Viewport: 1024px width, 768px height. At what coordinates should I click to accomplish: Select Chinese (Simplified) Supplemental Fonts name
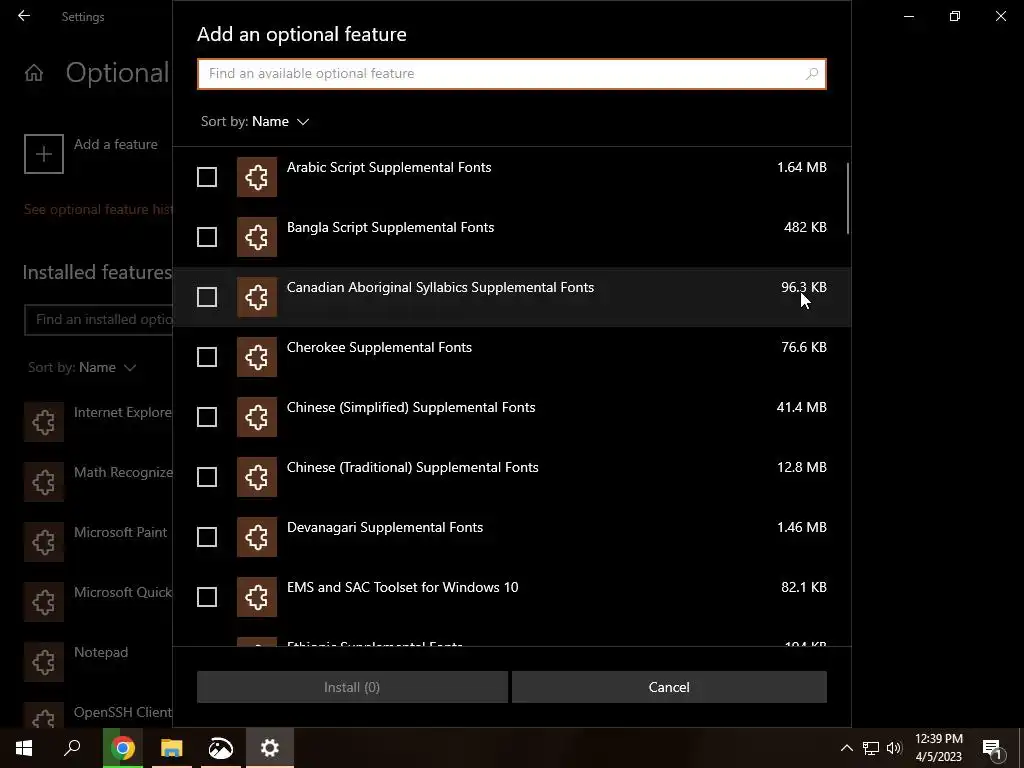(x=411, y=408)
